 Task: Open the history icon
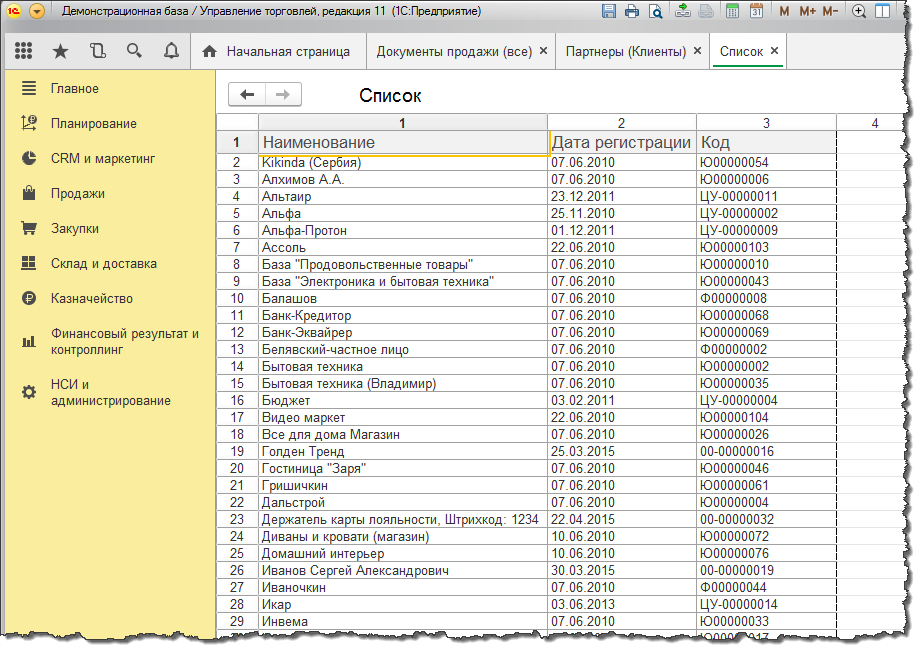[x=97, y=51]
